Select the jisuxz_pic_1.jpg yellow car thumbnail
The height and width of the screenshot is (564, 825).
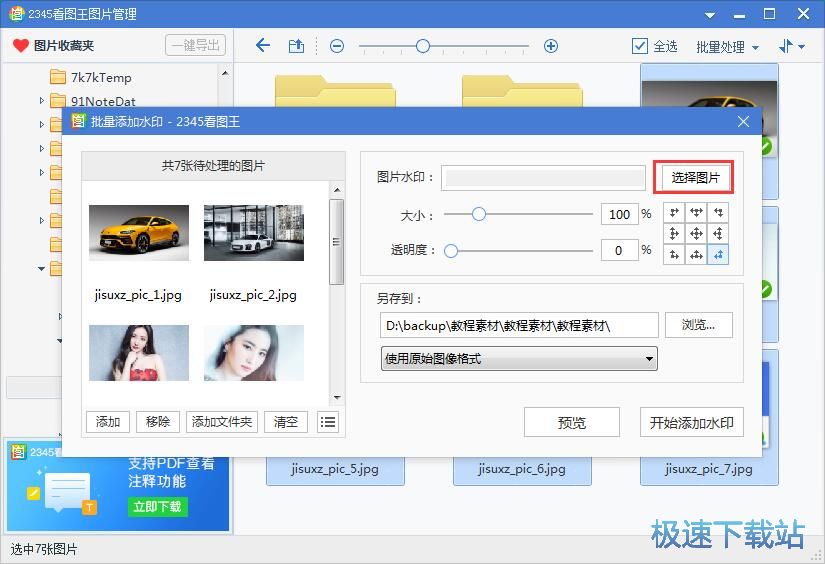pos(139,233)
